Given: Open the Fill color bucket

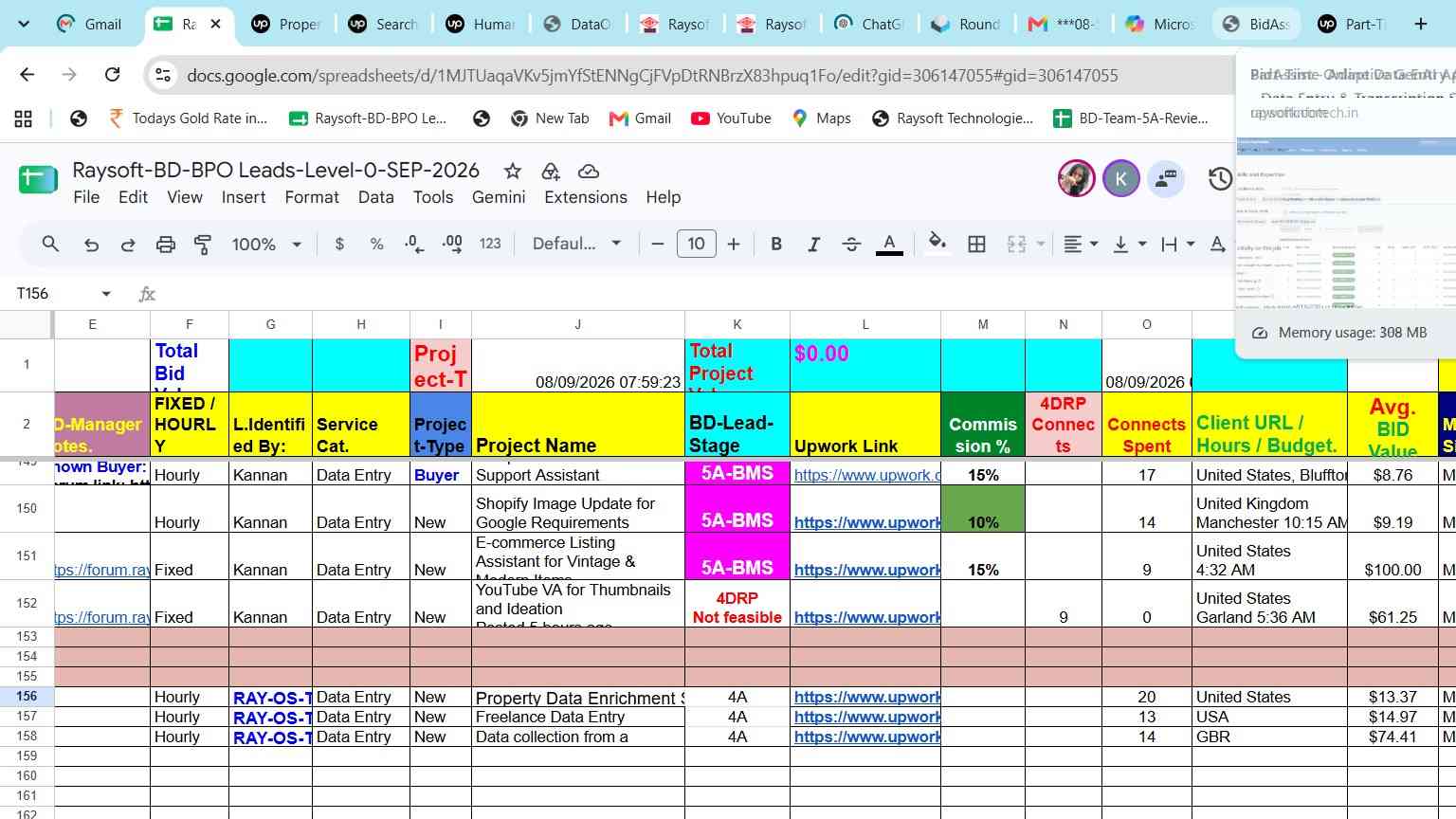Looking at the screenshot, I should [x=937, y=244].
